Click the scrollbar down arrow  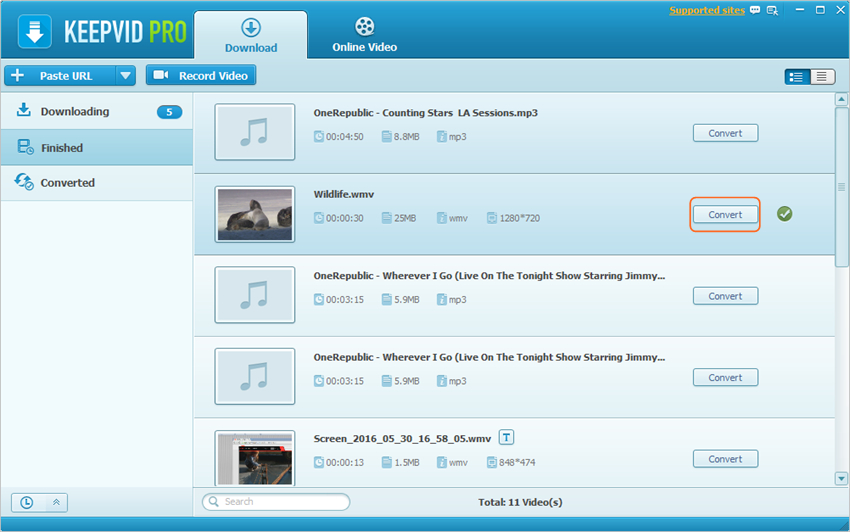point(841,479)
